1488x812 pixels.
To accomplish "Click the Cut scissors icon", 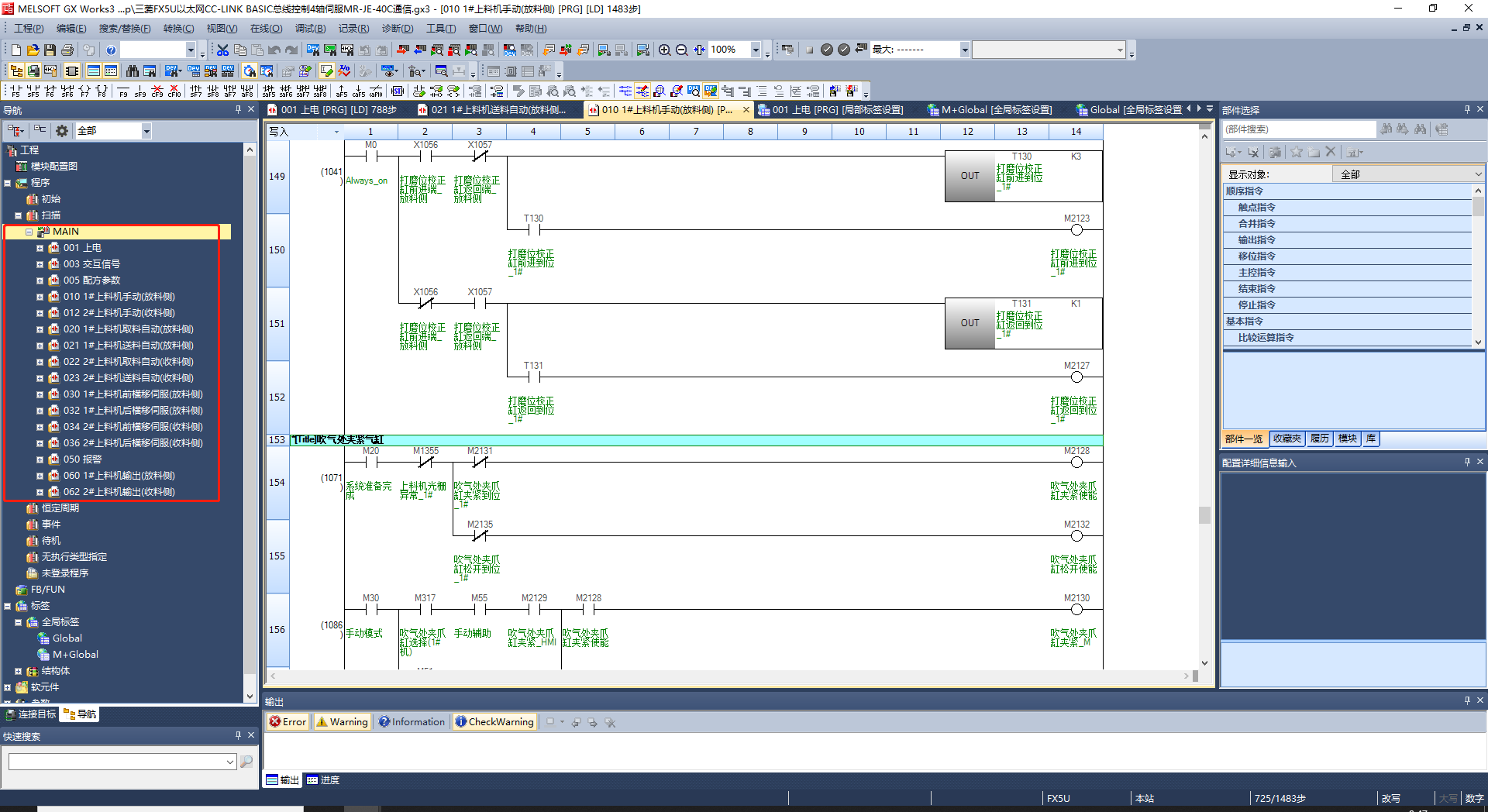I will 222,50.
